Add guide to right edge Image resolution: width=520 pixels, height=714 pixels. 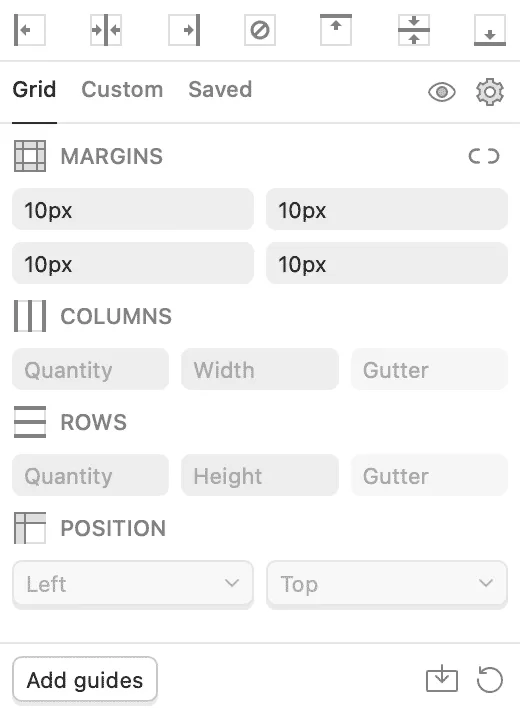[184, 30]
